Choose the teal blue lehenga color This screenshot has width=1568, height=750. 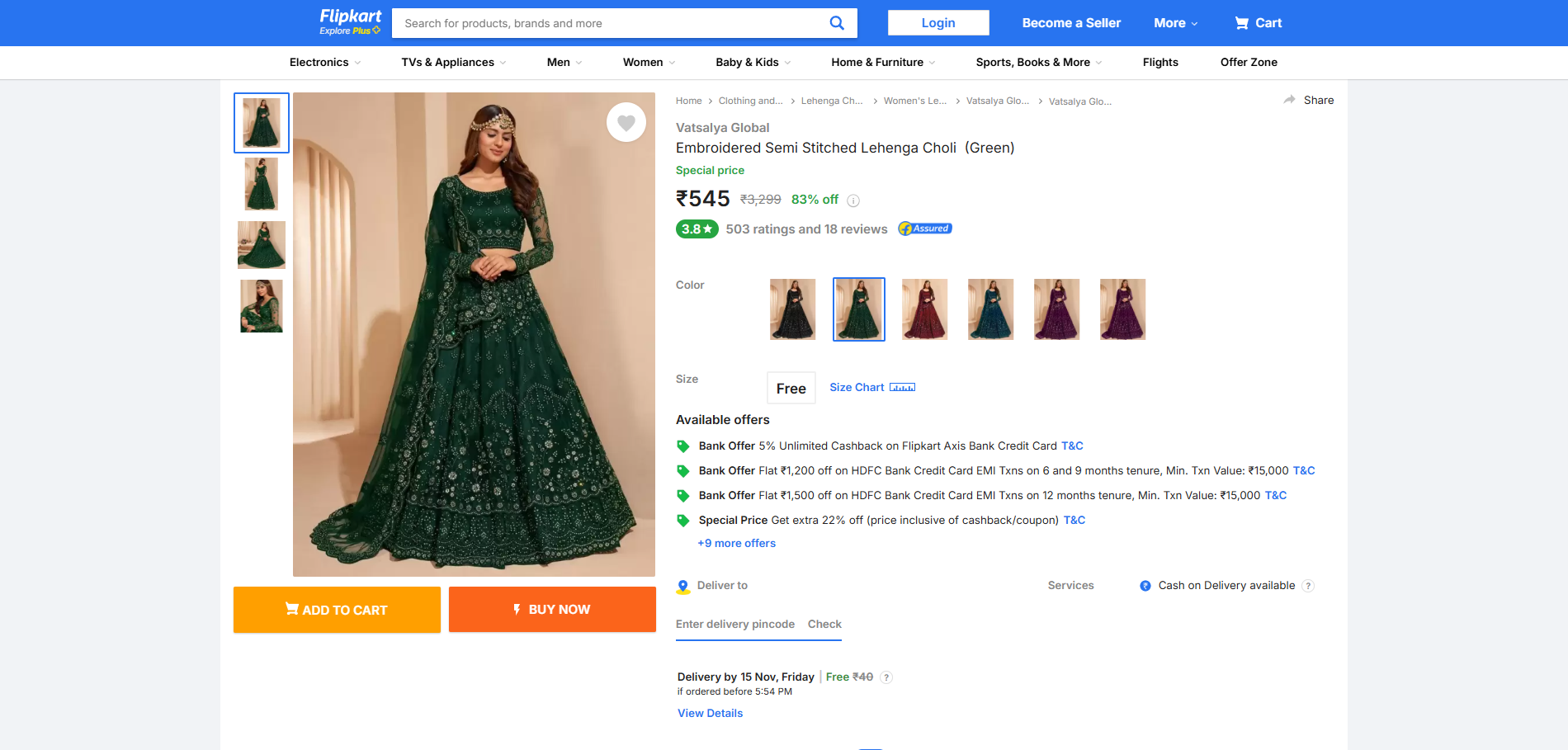click(x=990, y=309)
